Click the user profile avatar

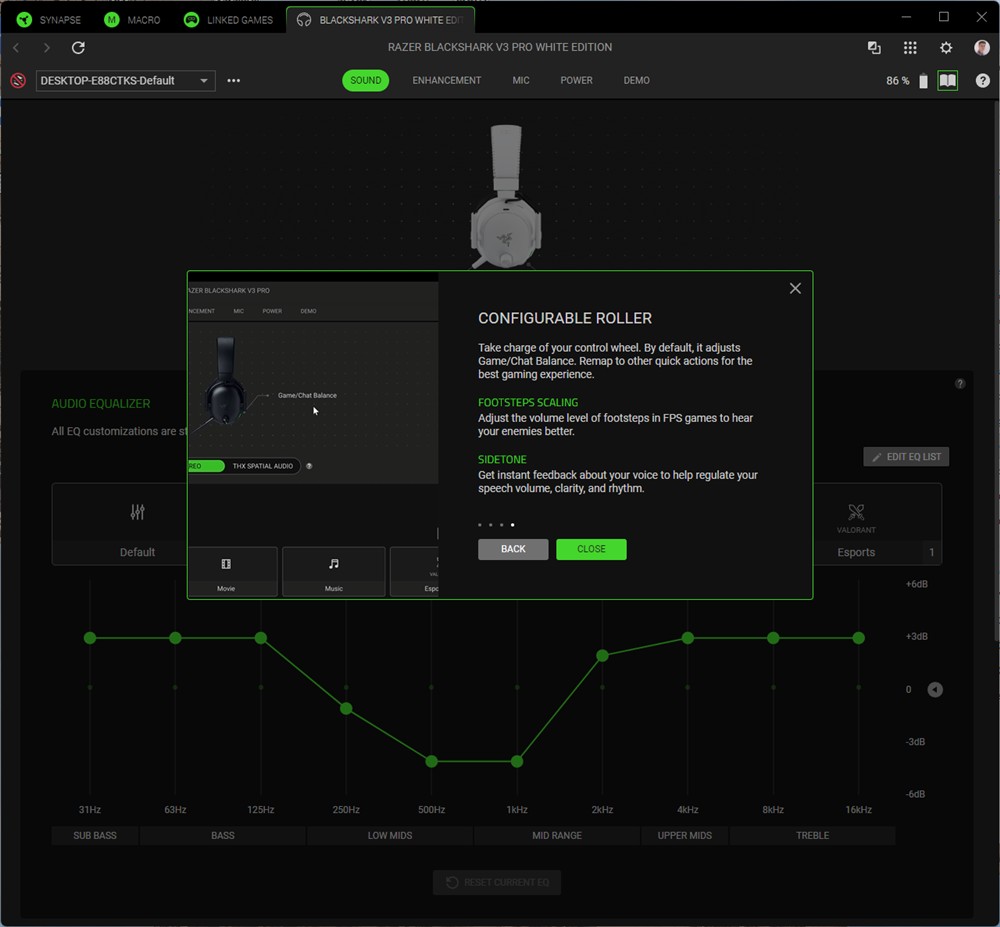point(982,48)
